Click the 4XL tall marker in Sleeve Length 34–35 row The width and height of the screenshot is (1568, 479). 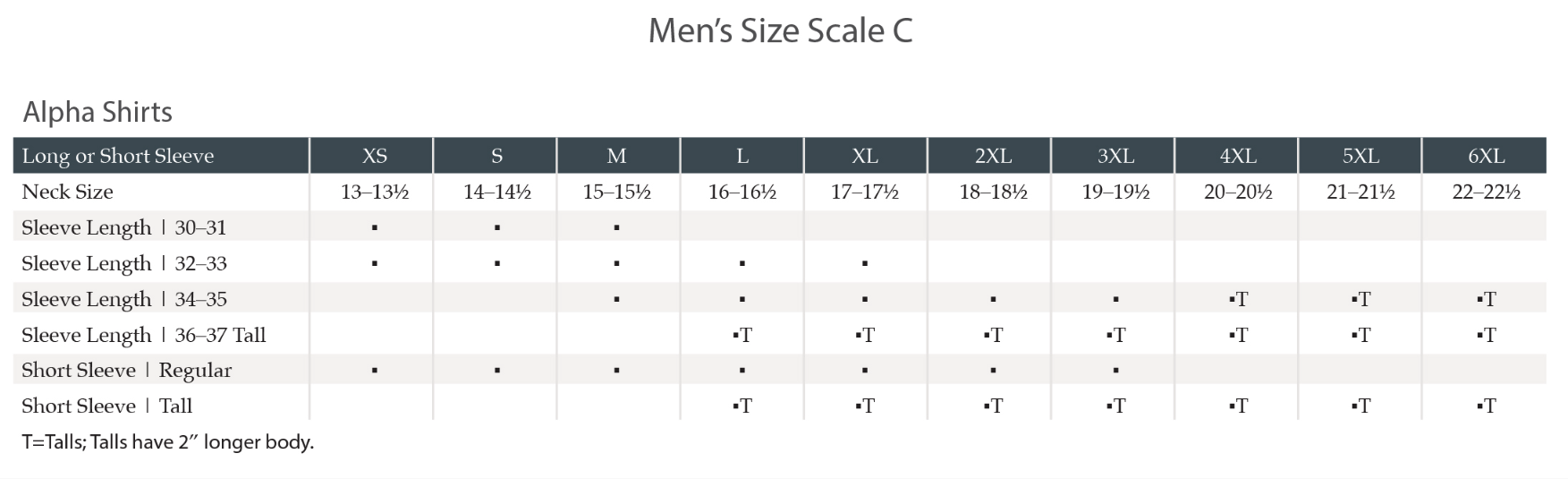click(x=1238, y=299)
